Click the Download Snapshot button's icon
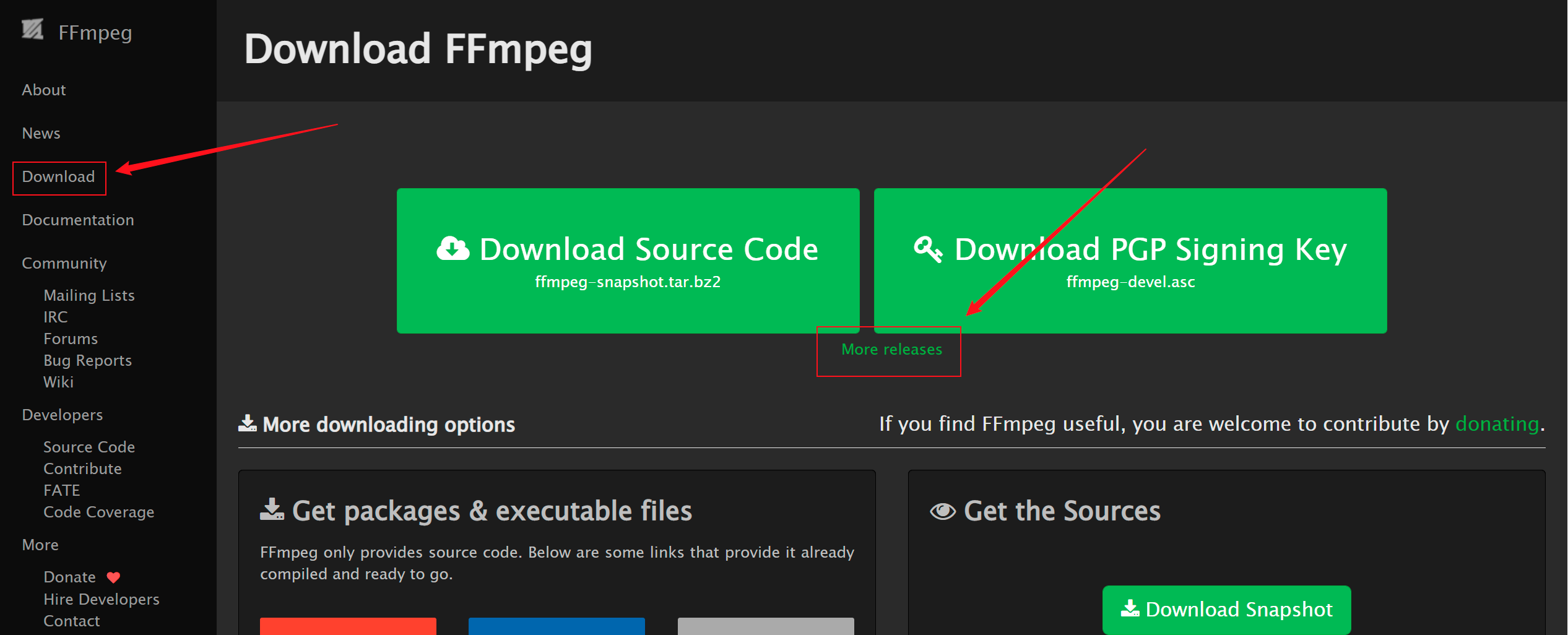1568x635 pixels. click(1130, 608)
